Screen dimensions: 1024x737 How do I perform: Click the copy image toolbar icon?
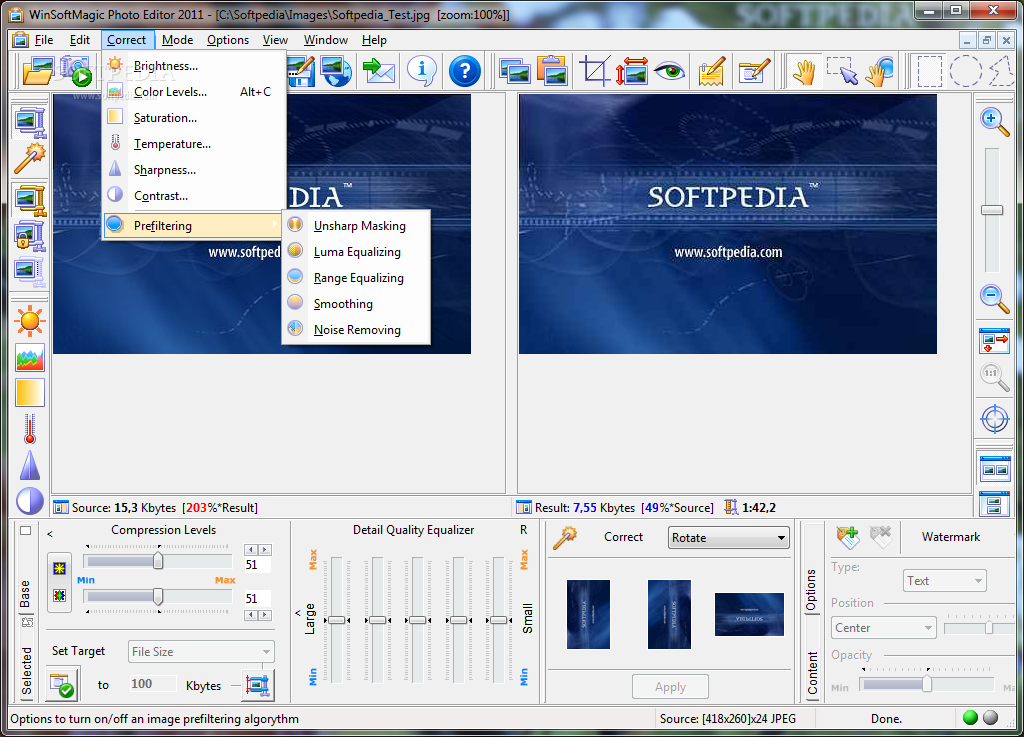click(515, 71)
